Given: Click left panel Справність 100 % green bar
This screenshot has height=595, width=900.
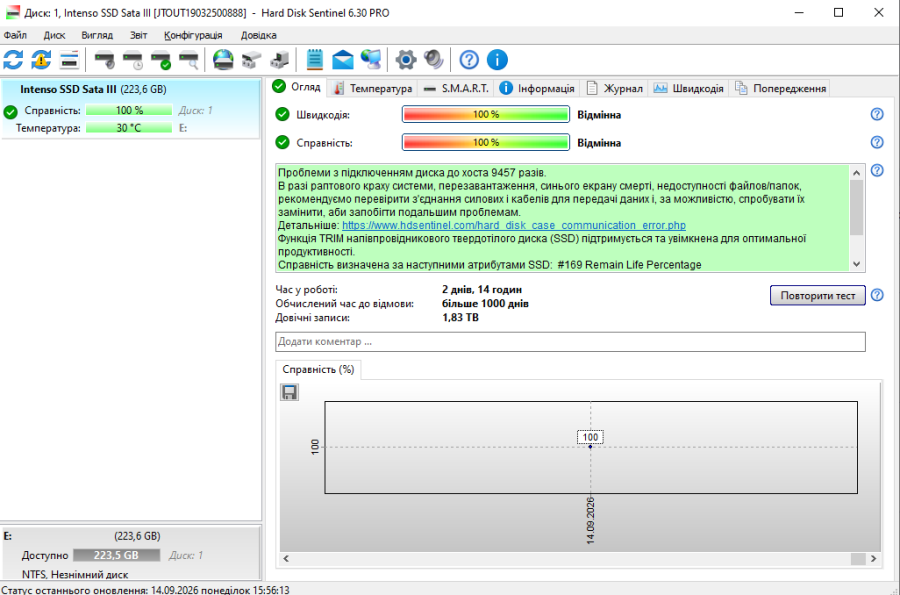Looking at the screenshot, I should (x=129, y=110).
